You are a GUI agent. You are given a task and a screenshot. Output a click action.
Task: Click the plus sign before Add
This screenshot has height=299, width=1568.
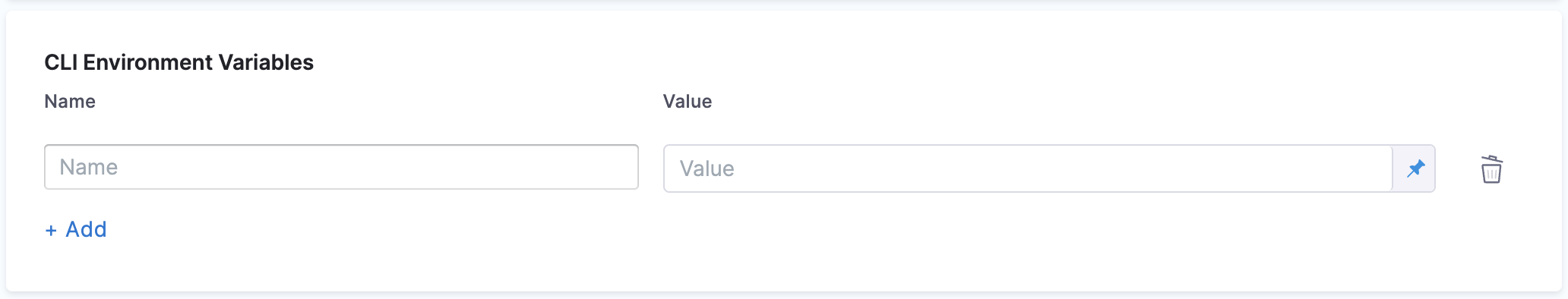coord(51,230)
